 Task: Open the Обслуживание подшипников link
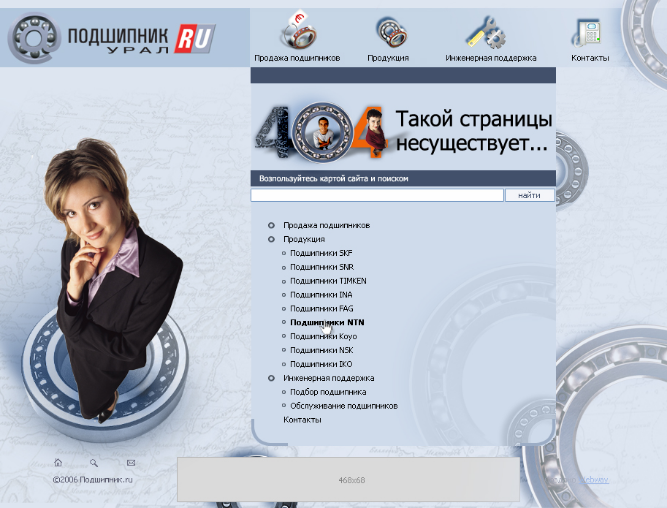point(344,406)
